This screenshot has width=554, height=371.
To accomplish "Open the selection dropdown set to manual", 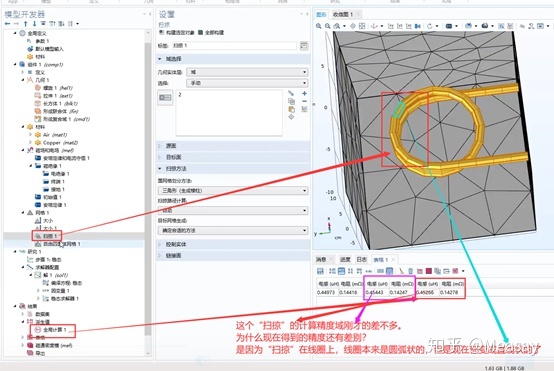I will pos(247,83).
